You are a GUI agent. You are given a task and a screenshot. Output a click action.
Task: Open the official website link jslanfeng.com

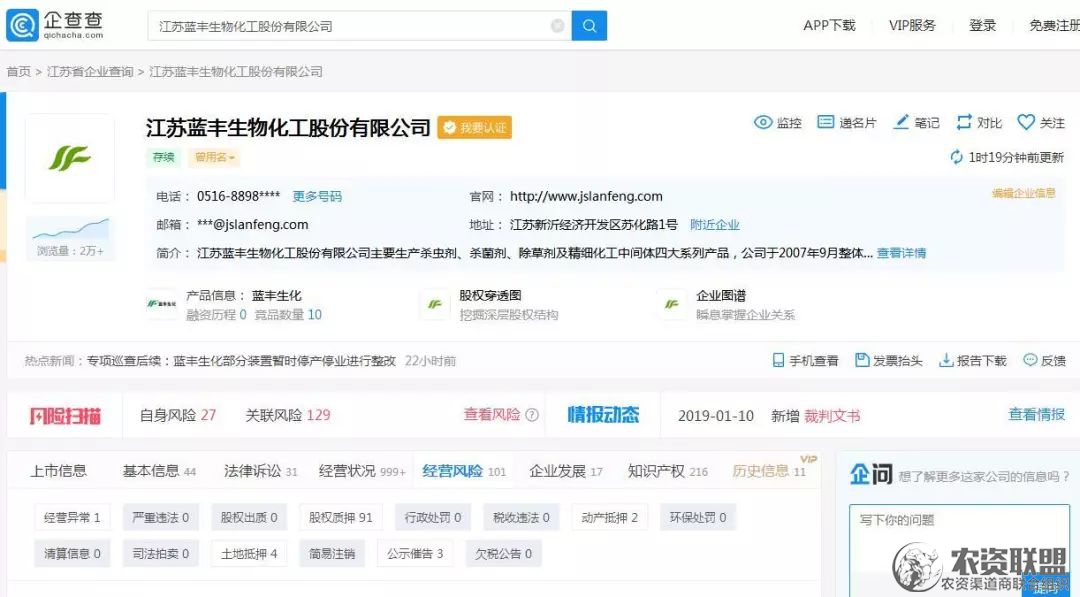pyautogui.click(x=586, y=196)
